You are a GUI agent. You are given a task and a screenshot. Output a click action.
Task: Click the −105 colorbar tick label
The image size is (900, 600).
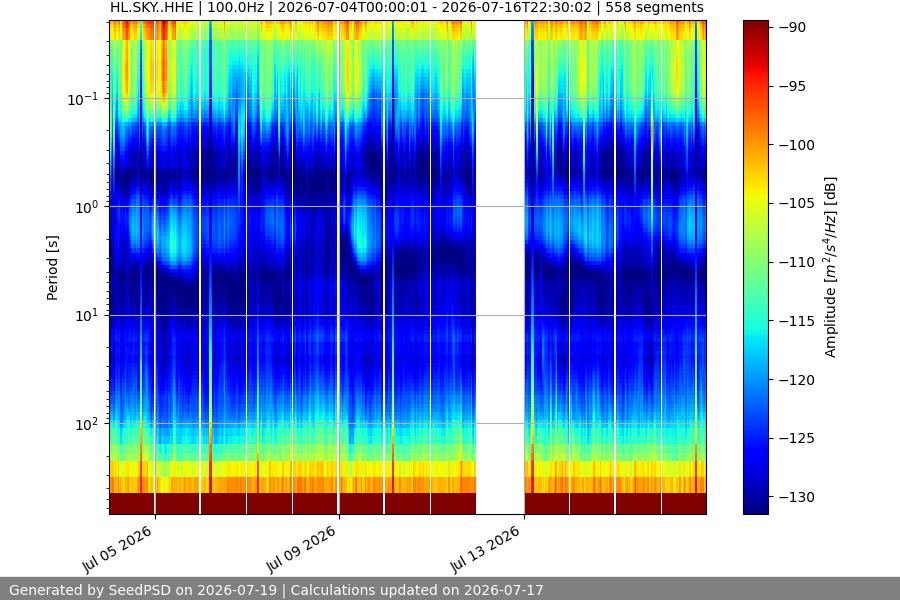pos(797,203)
